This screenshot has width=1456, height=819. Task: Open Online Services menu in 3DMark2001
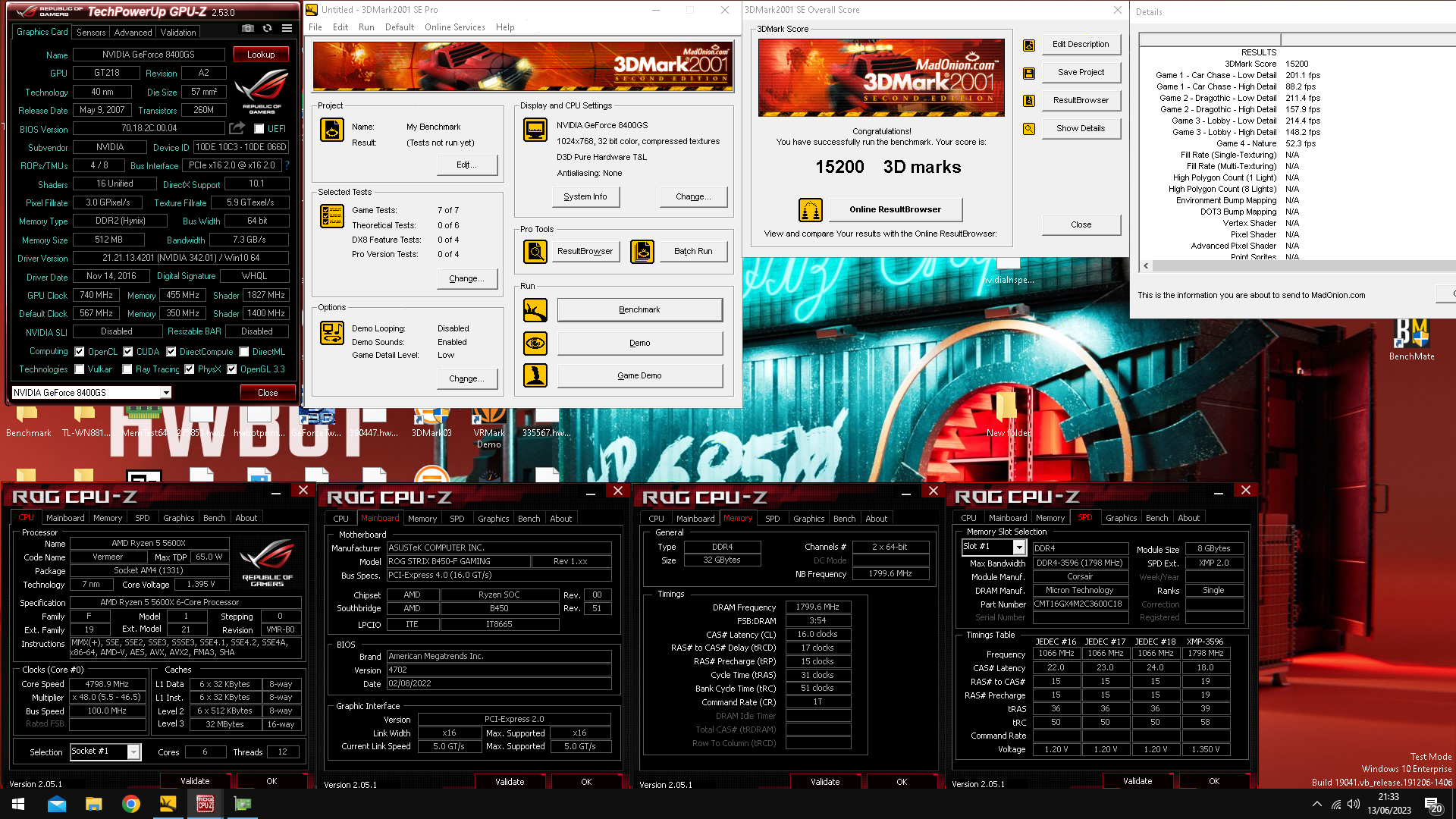point(454,27)
